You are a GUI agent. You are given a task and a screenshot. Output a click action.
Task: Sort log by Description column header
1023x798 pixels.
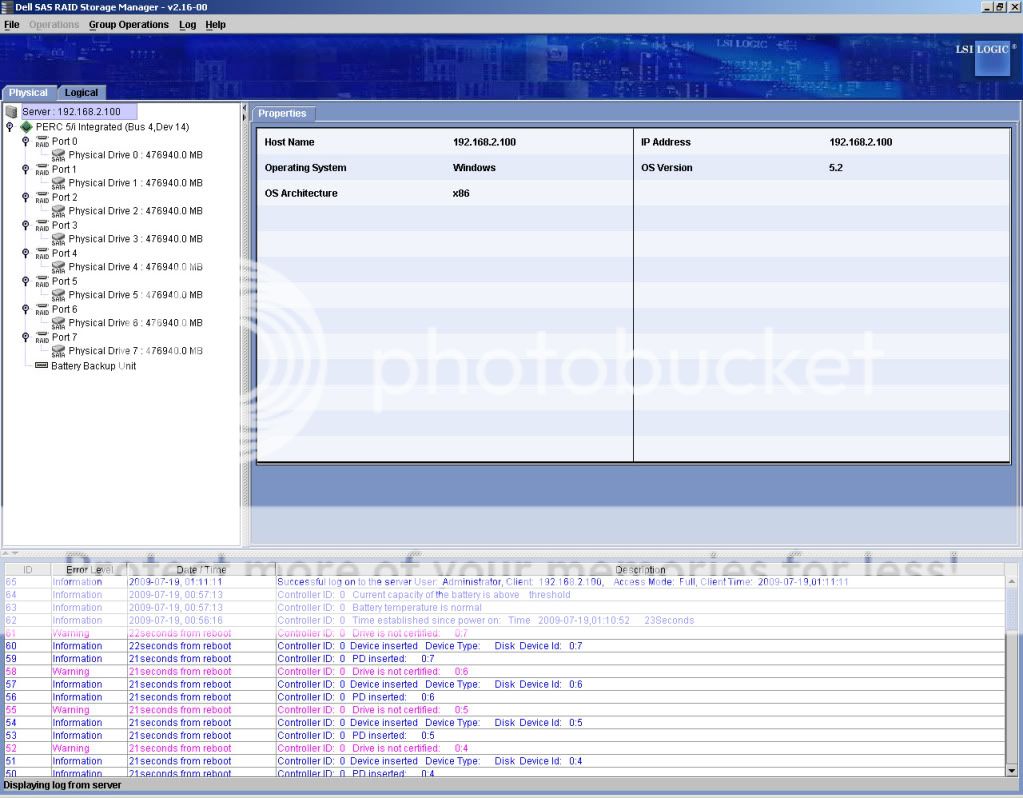pos(640,569)
